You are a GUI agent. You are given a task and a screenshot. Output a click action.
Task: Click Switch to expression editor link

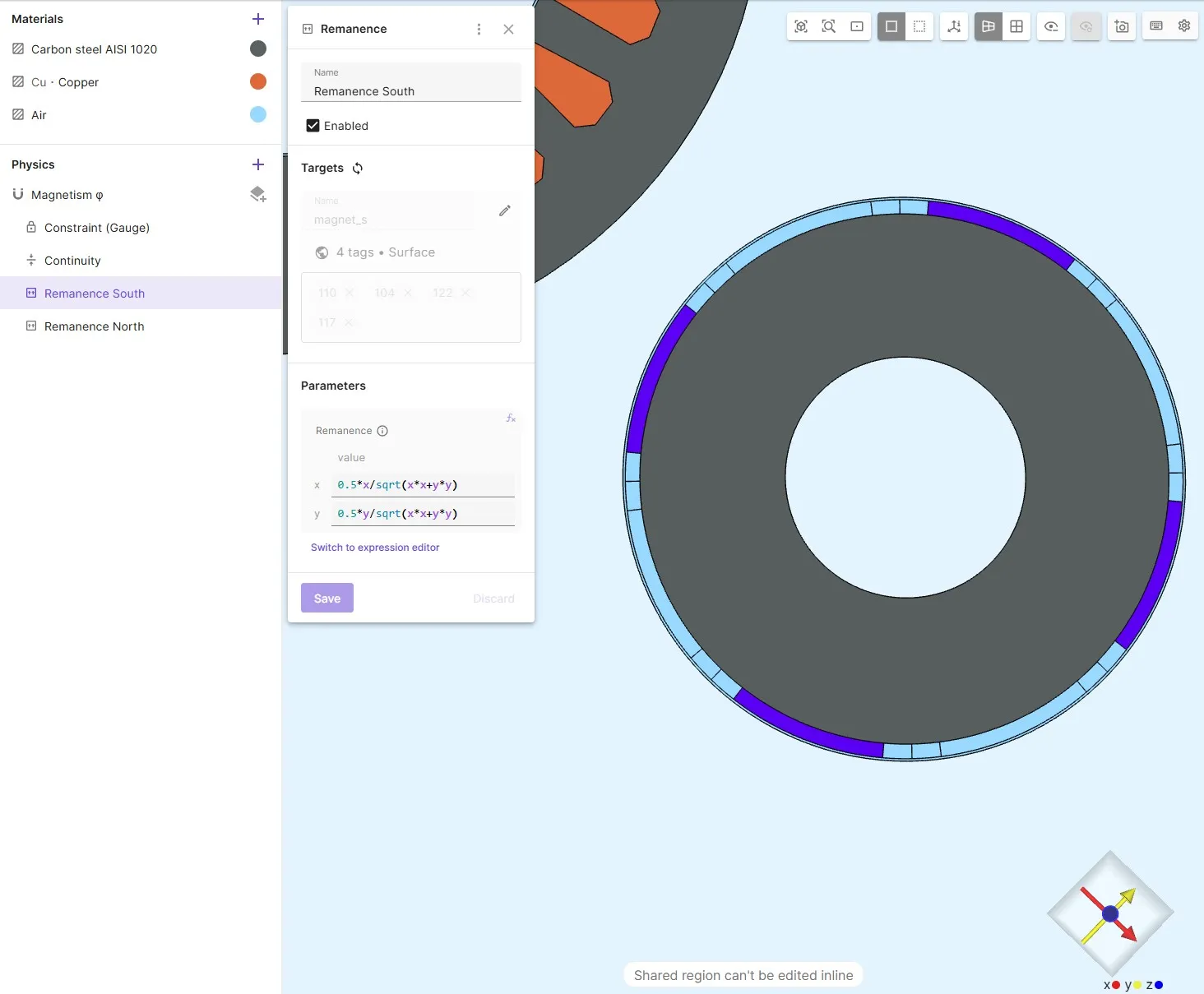point(375,548)
